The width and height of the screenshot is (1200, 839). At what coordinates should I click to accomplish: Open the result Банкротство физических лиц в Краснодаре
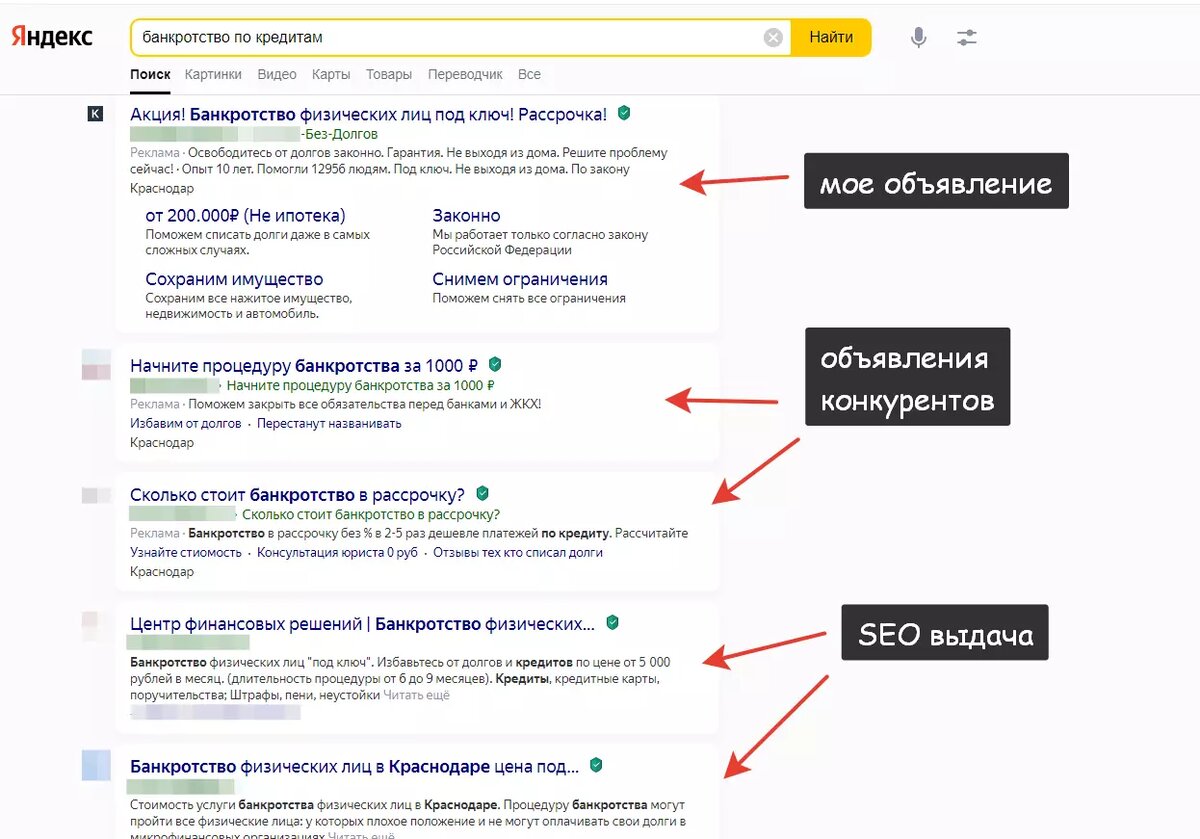coord(354,767)
